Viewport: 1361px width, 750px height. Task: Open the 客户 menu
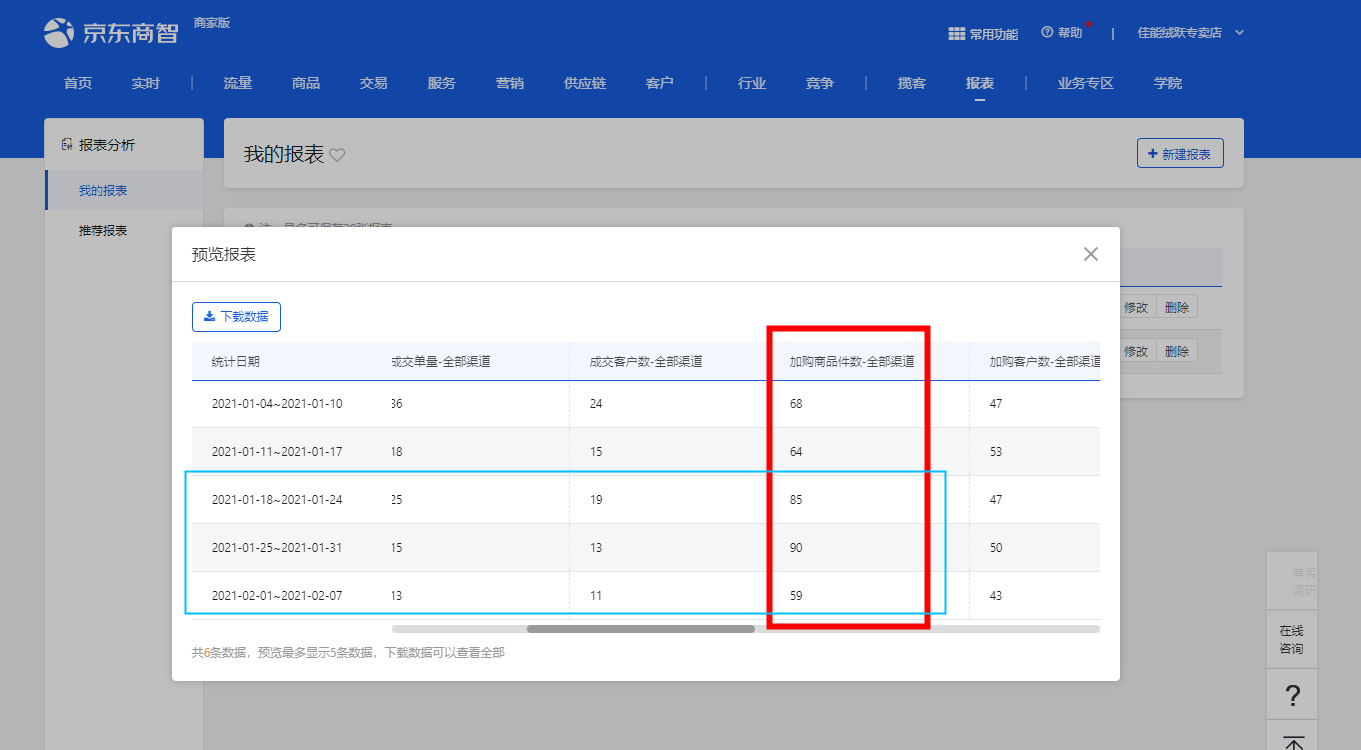660,83
